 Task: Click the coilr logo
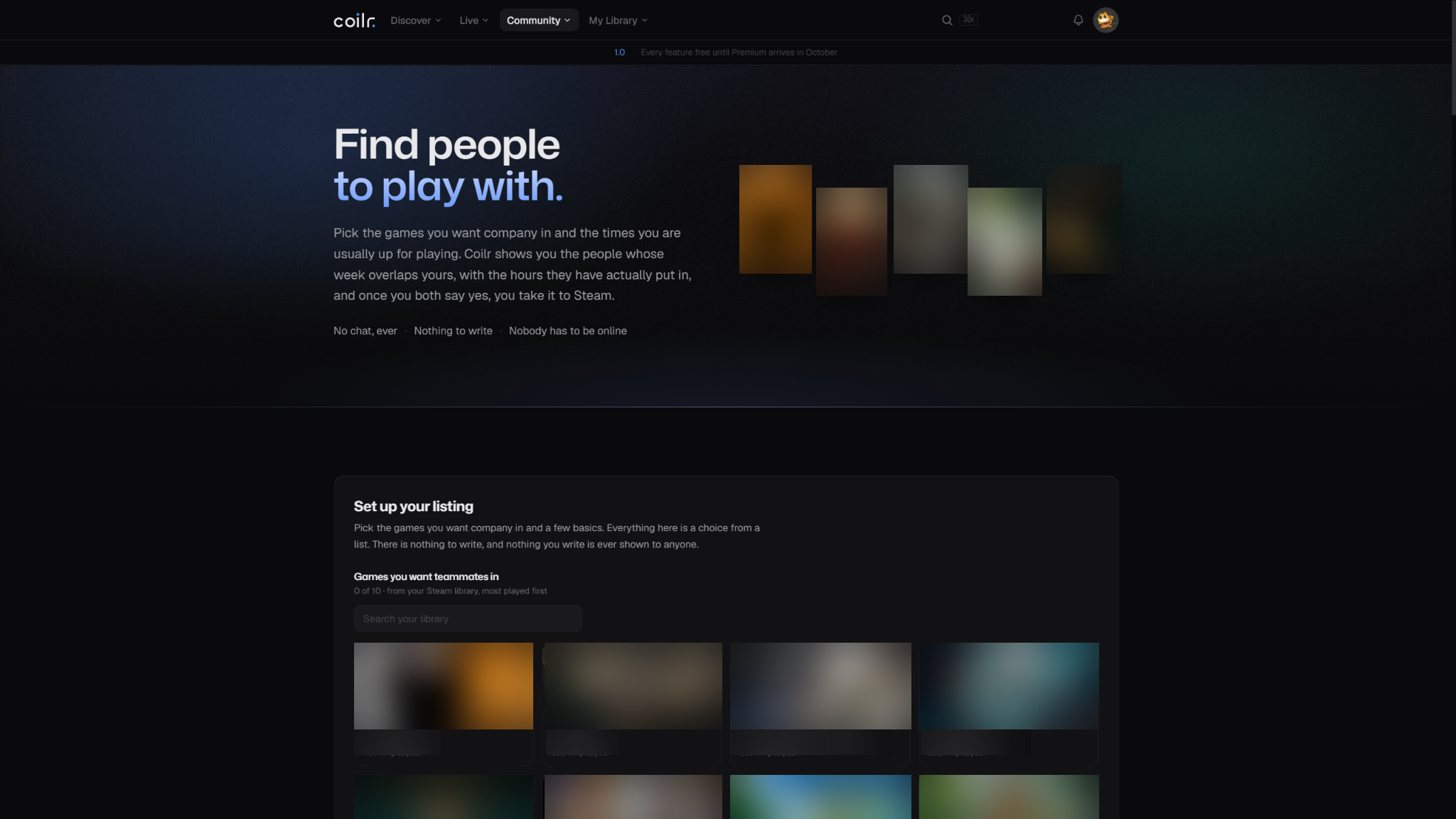coord(354,21)
